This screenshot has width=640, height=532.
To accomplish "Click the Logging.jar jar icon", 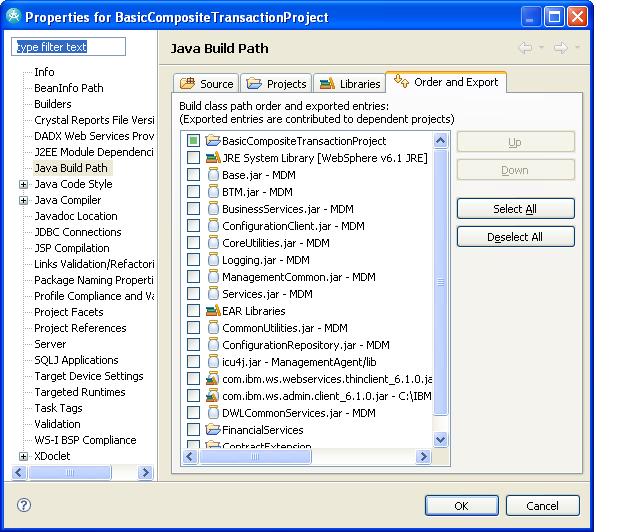I will click(x=213, y=260).
